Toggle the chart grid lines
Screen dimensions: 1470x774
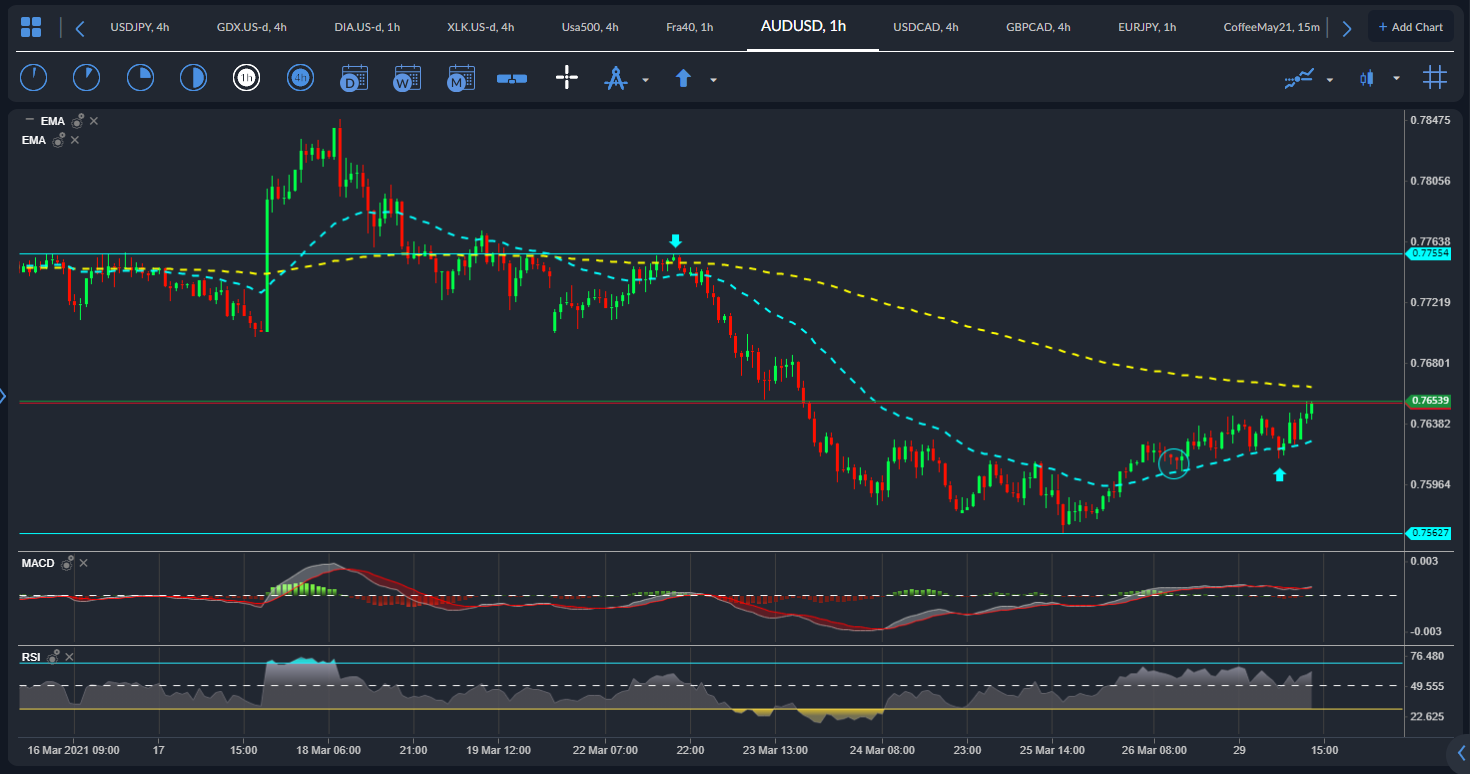tap(1435, 77)
